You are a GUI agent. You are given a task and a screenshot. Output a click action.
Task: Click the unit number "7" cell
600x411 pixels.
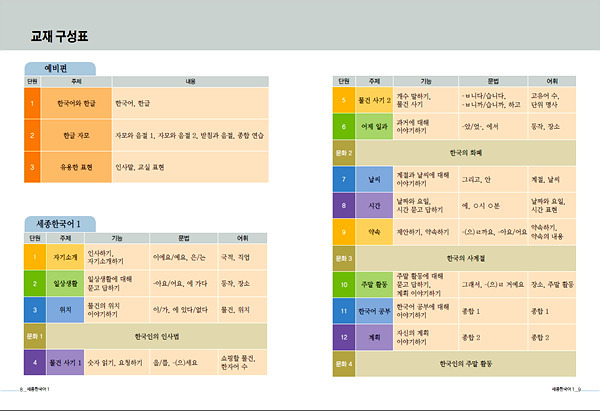[344, 179]
